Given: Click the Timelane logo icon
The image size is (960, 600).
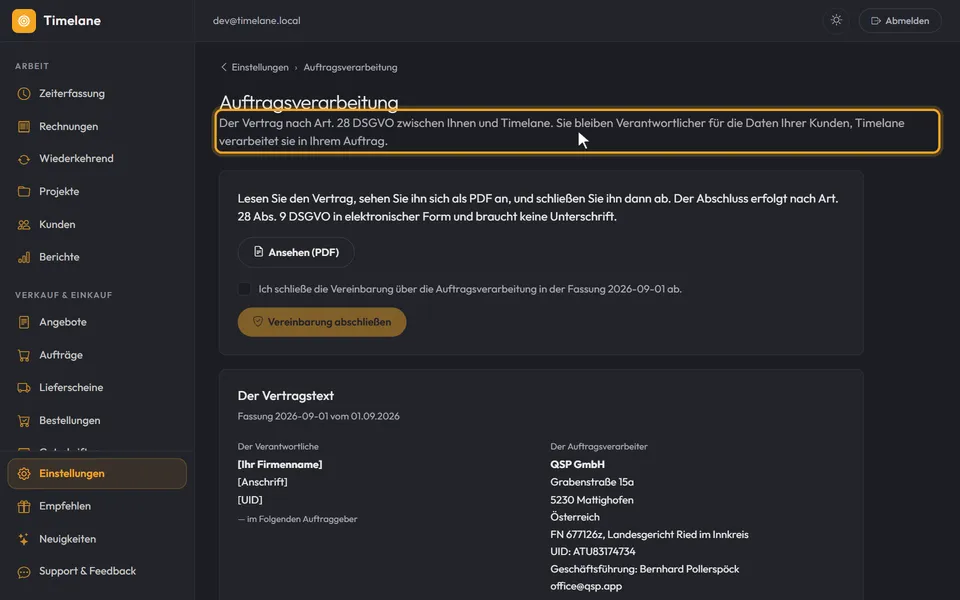Looking at the screenshot, I should [24, 21].
